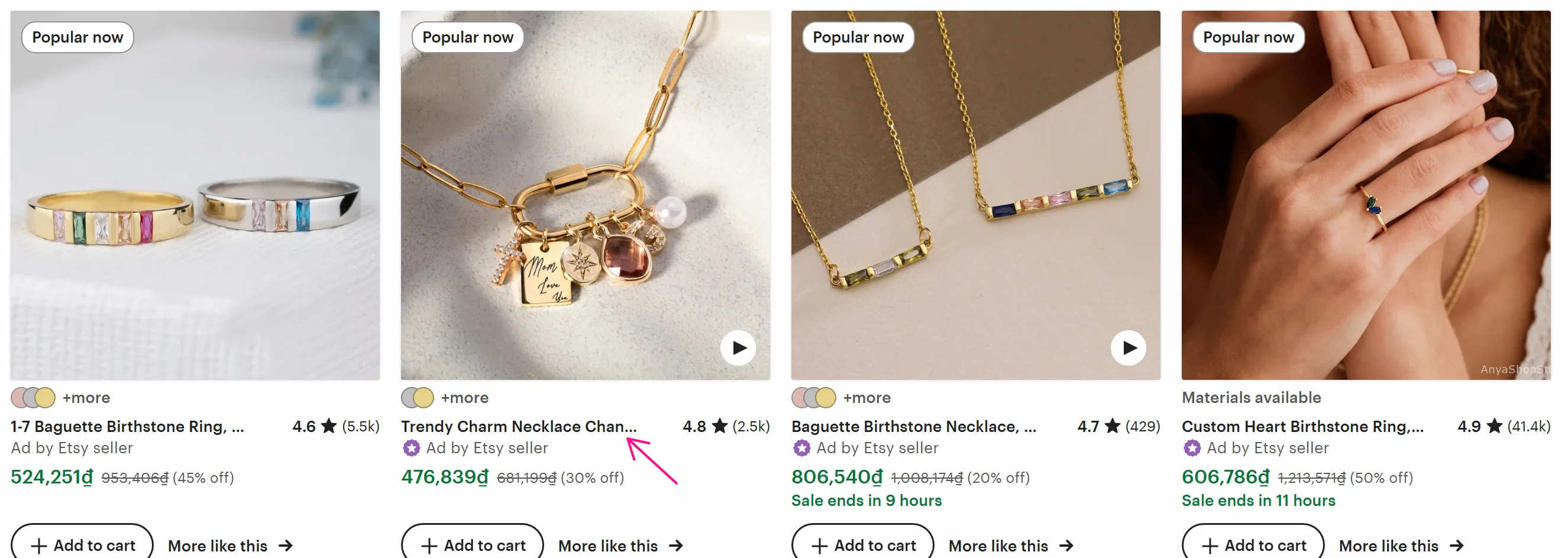
Task: Play video on Trendy Charm Necklace listing
Action: (738, 347)
